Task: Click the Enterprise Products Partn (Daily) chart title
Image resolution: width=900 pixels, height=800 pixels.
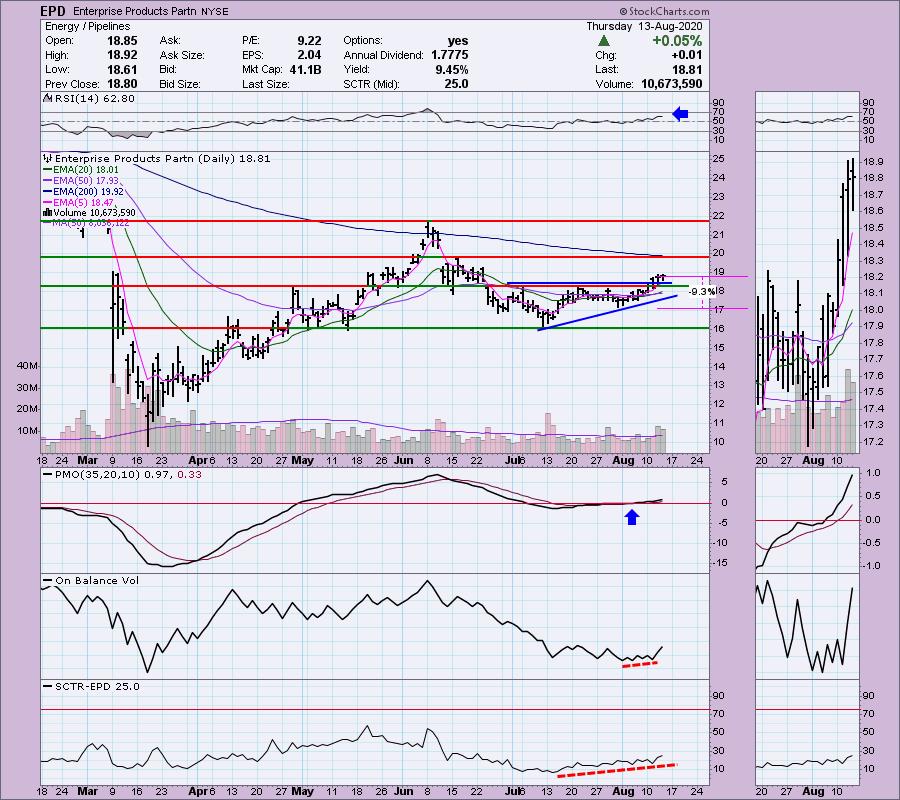Action: (162, 158)
